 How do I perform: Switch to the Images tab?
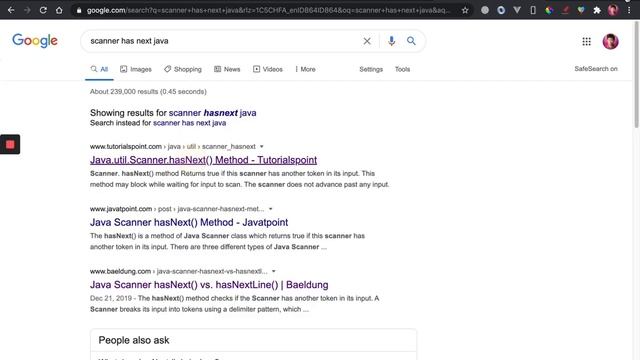[136, 69]
